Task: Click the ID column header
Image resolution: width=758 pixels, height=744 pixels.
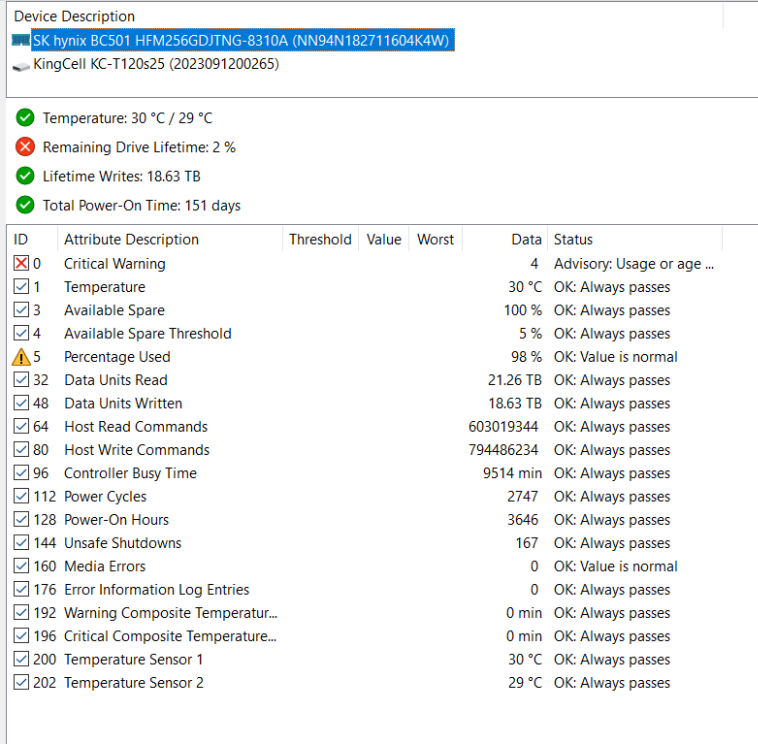Action: [32, 239]
